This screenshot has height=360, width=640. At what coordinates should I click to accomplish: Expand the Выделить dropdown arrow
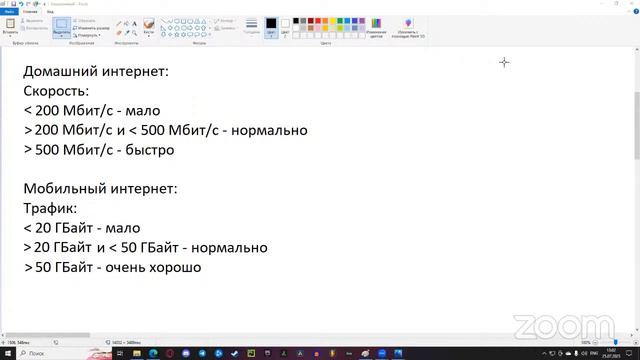tap(62, 36)
